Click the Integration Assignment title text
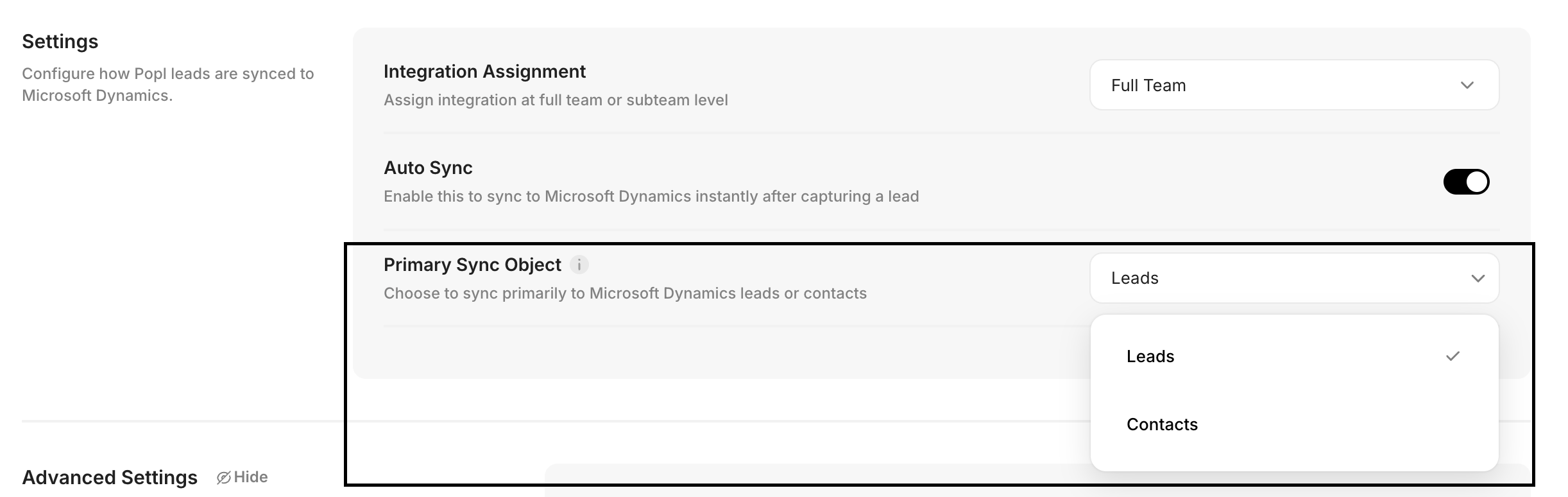Viewport: 1568px width, 497px height. (484, 71)
